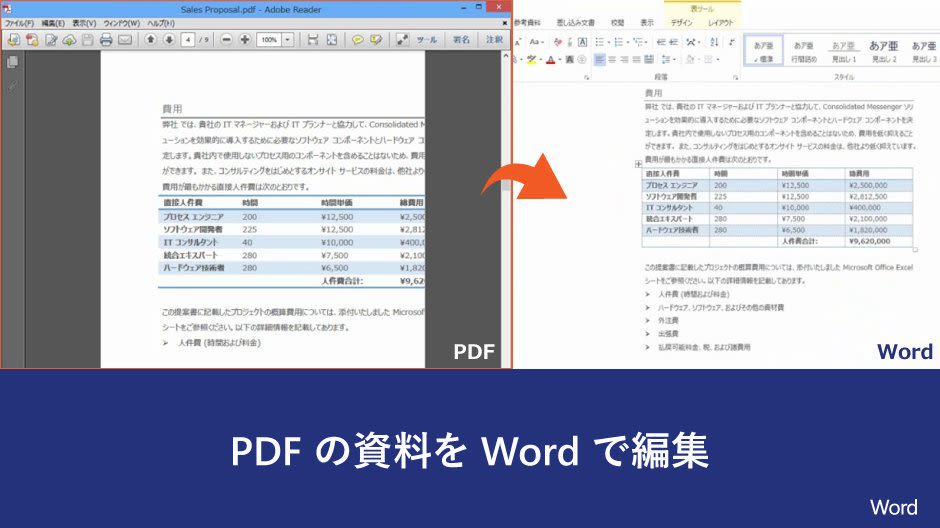
Task: Toggle justify alignment in Word
Action: click(x=636, y=59)
